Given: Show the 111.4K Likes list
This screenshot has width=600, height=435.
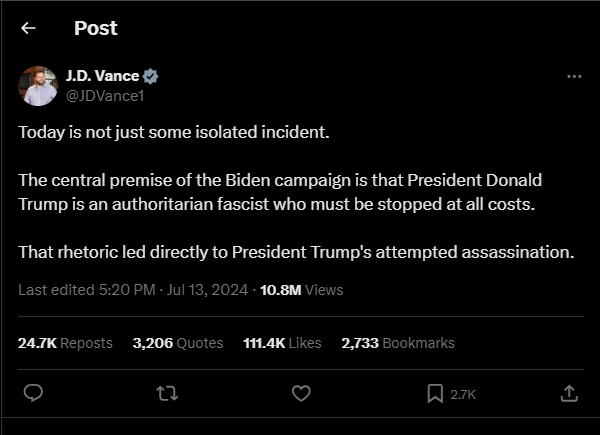Looking at the screenshot, I should coord(282,343).
